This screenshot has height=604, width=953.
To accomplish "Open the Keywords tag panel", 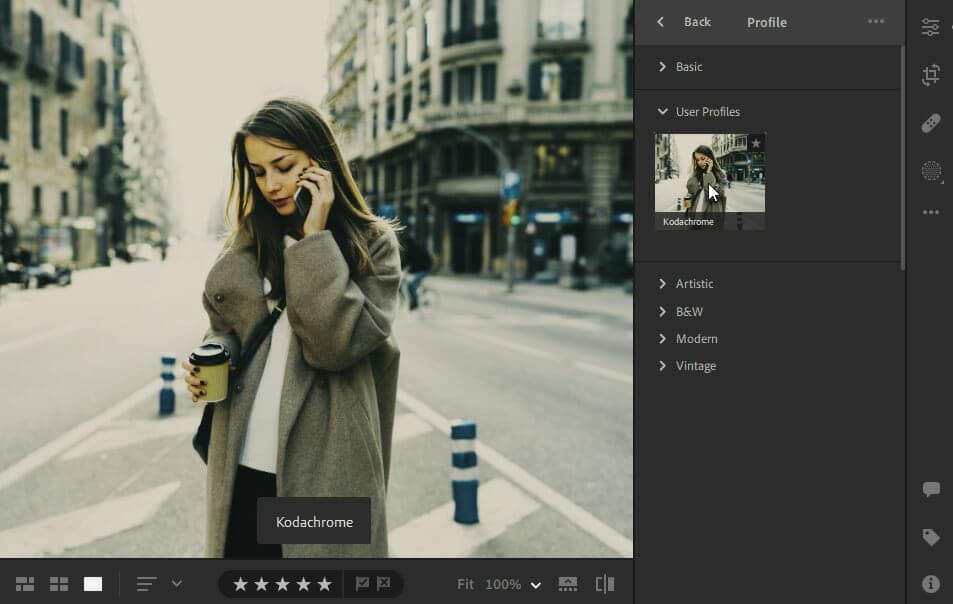I will [x=931, y=537].
